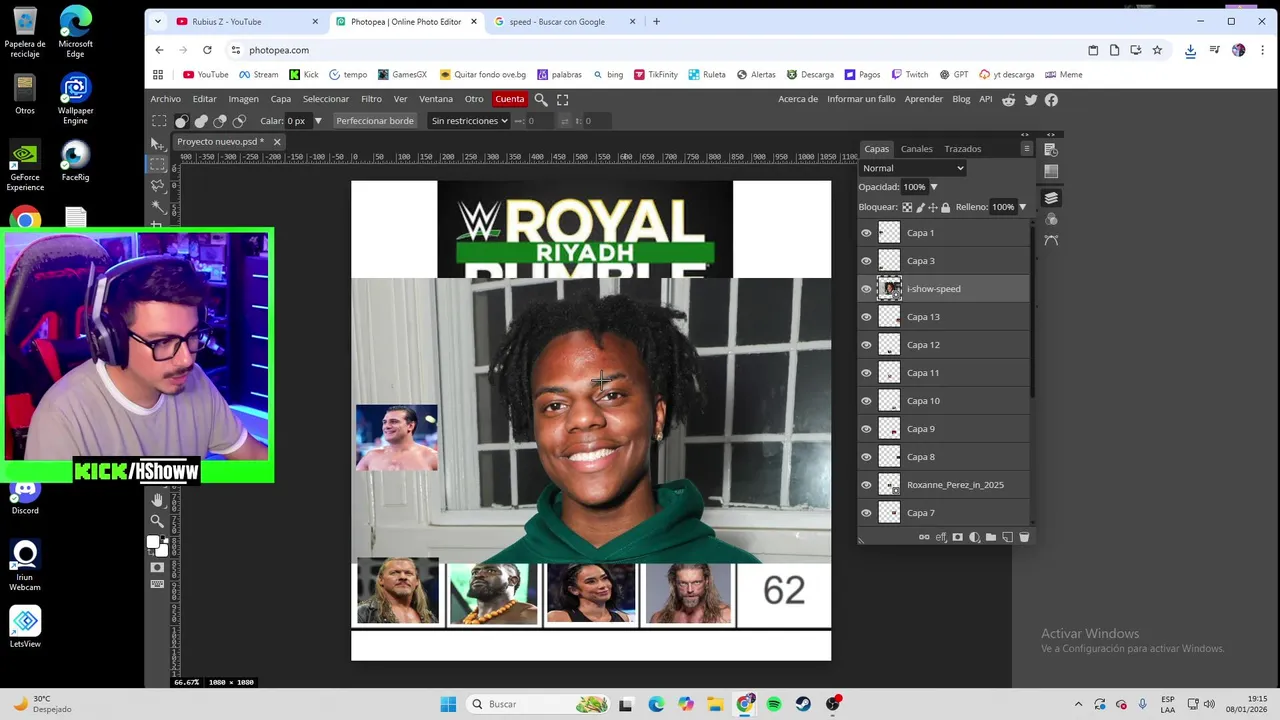Choose Subtract from Selection mode icon
Viewport: 1280px width, 720px height.
click(x=220, y=121)
